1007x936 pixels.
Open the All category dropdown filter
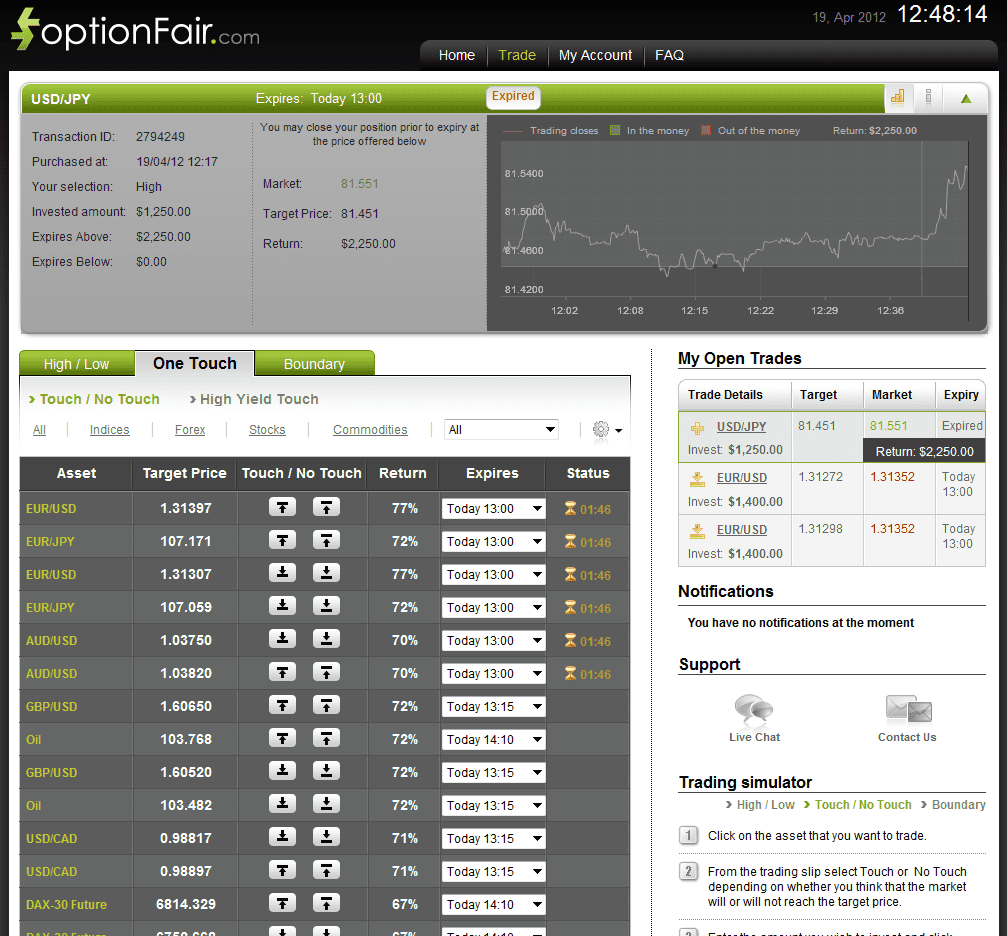501,429
